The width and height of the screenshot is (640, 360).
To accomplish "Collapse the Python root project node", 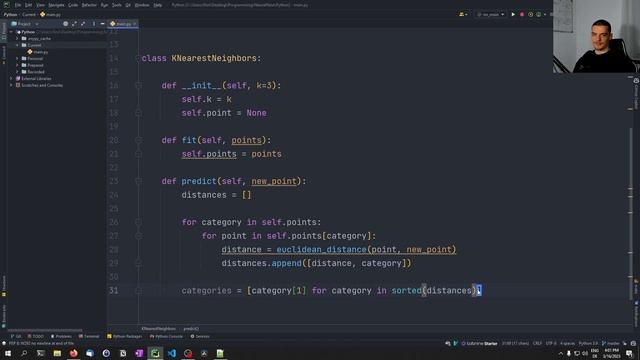I will point(11,32).
